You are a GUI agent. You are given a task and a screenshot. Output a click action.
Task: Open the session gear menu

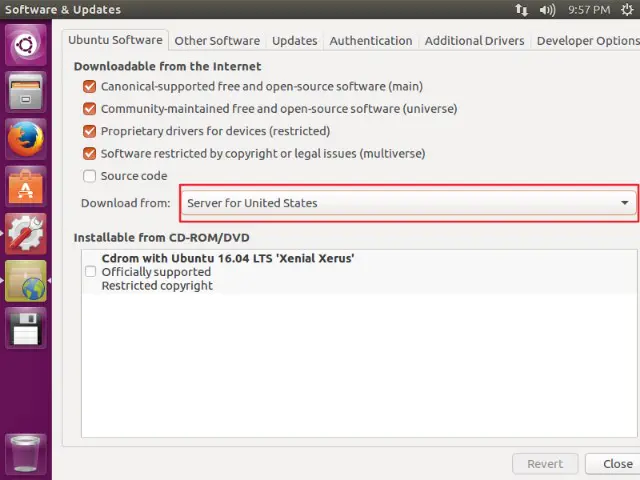click(626, 10)
